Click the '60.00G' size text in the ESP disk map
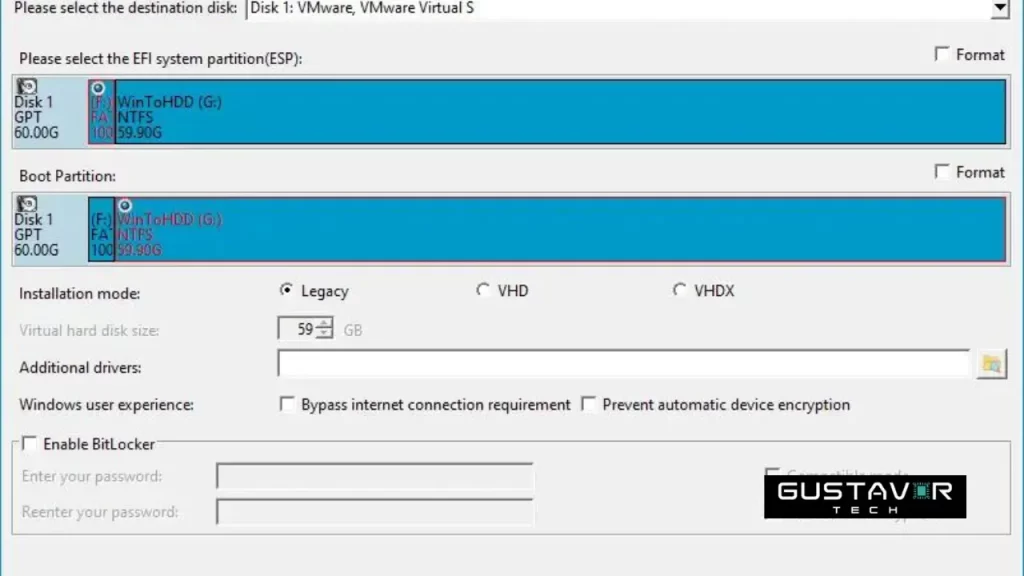 [x=36, y=133]
